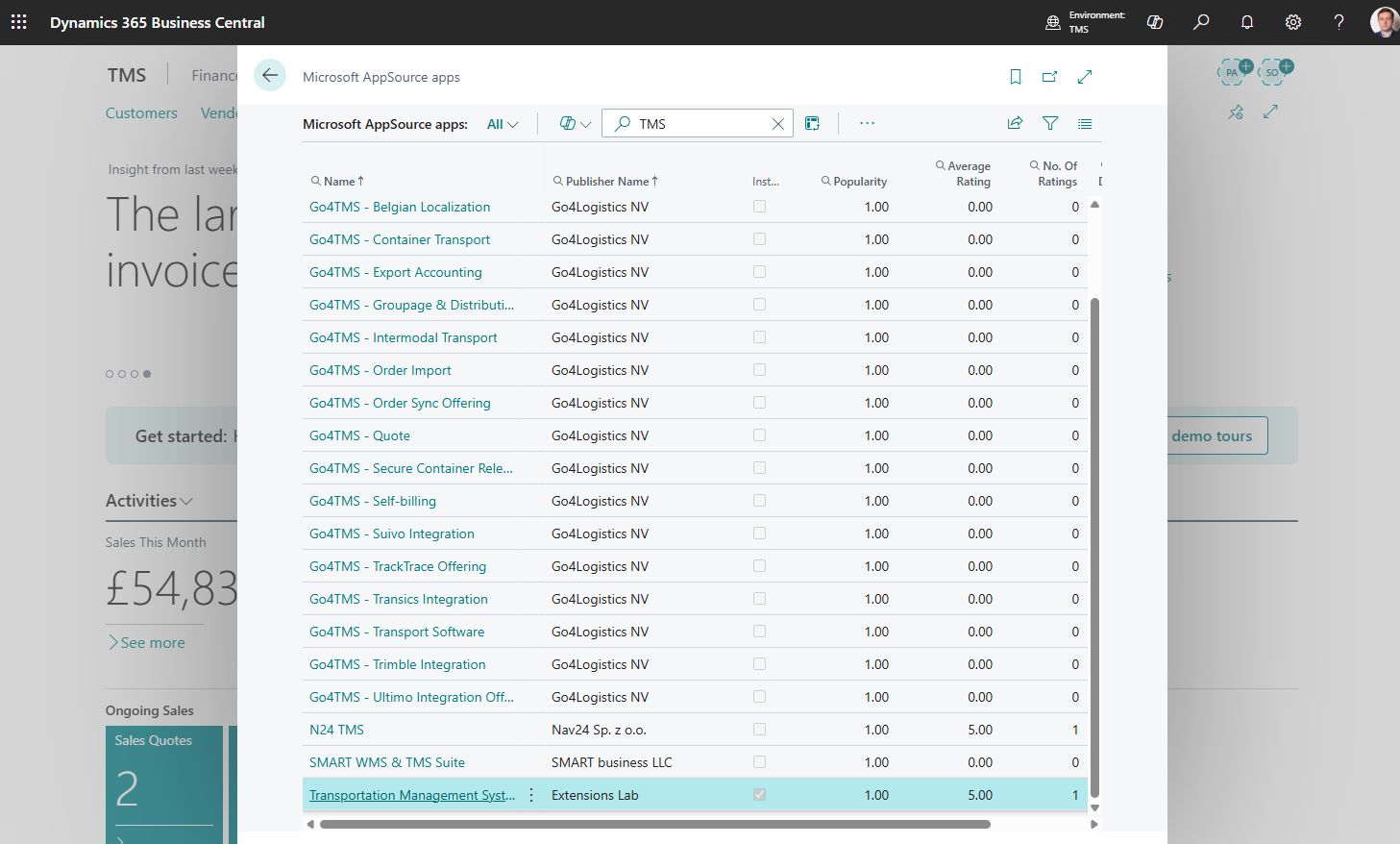1400x844 pixels.
Task: Click the back arrow button
Action: (270, 75)
